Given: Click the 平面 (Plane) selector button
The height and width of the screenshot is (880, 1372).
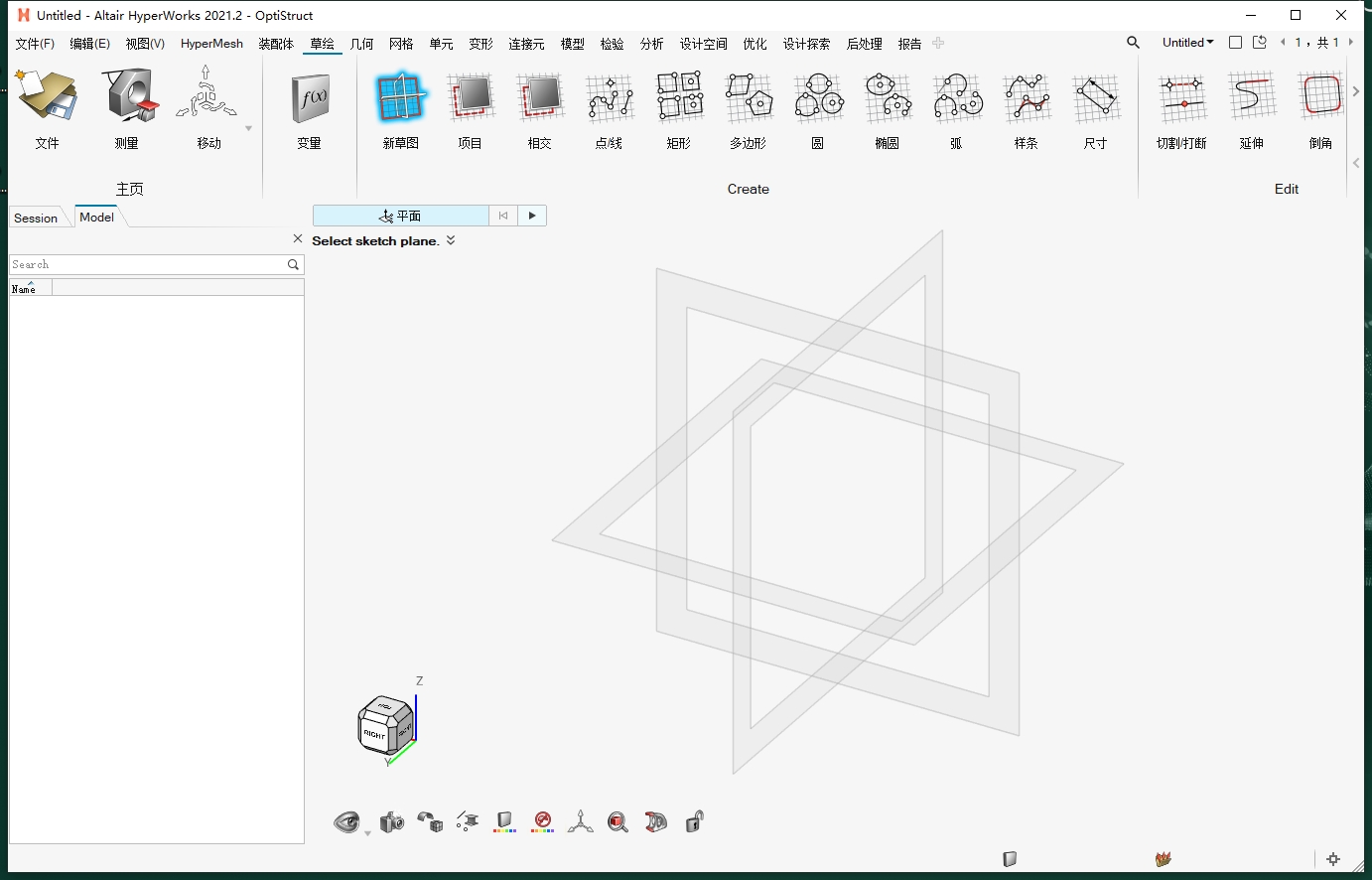Looking at the screenshot, I should tap(400, 216).
